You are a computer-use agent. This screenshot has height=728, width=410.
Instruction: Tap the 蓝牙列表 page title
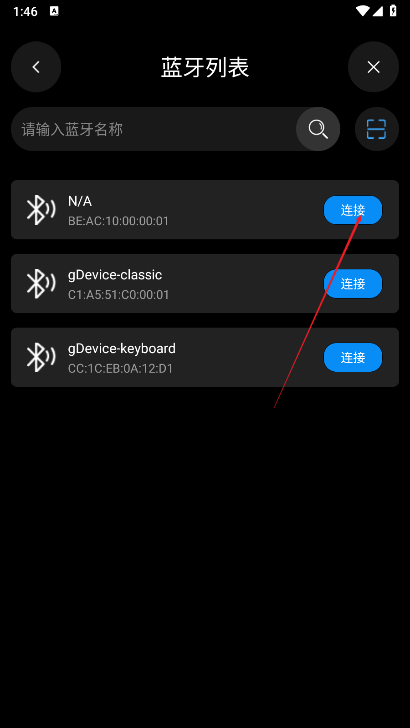205,67
